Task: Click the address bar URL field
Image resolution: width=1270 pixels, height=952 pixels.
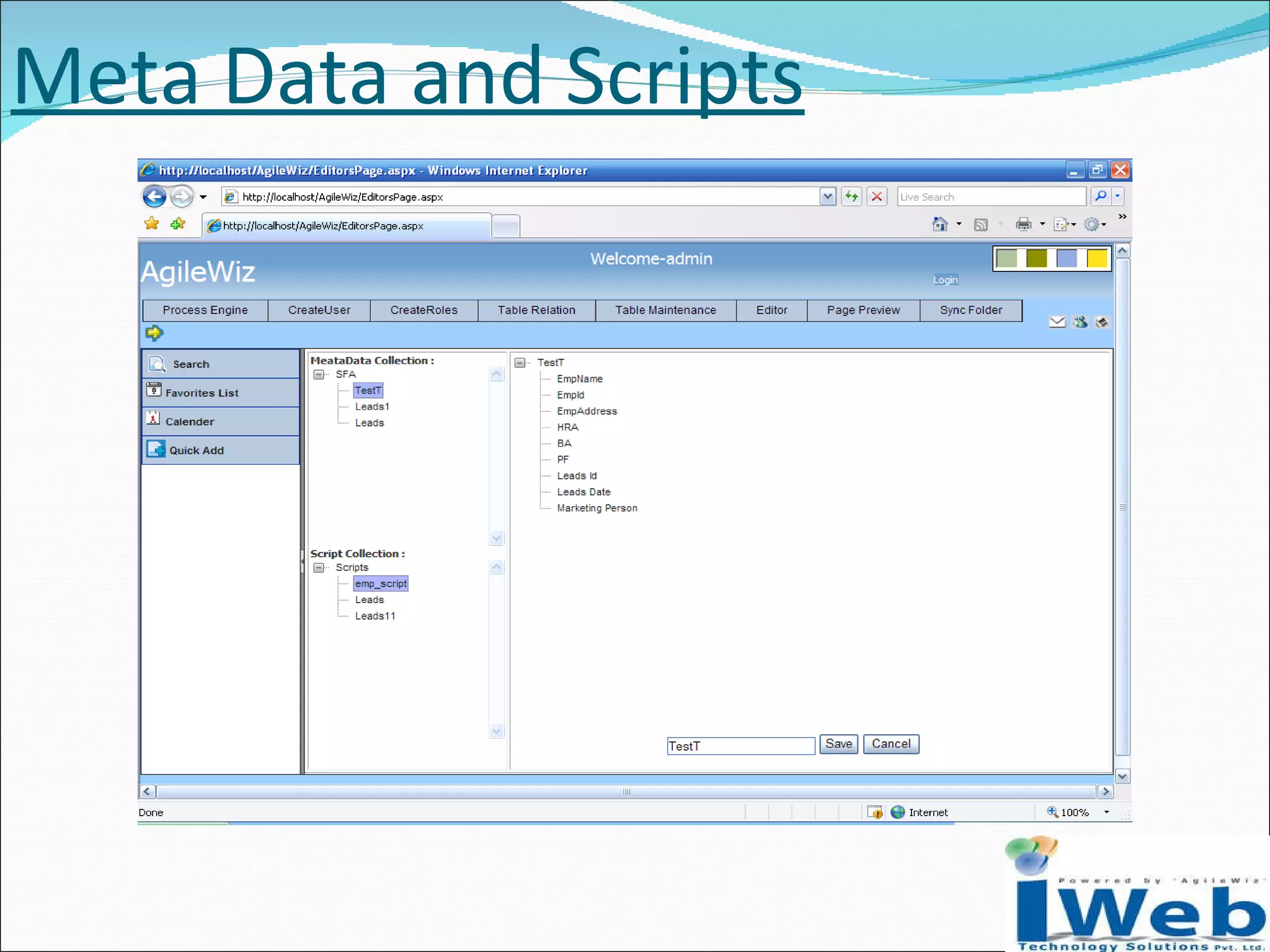Action: coord(521,196)
